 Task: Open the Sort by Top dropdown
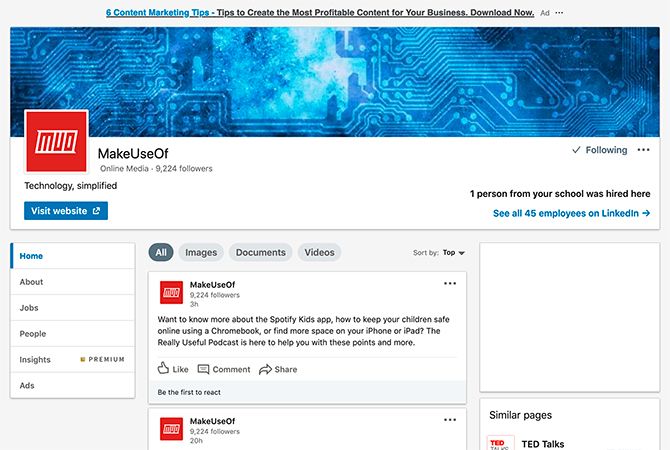(x=453, y=253)
